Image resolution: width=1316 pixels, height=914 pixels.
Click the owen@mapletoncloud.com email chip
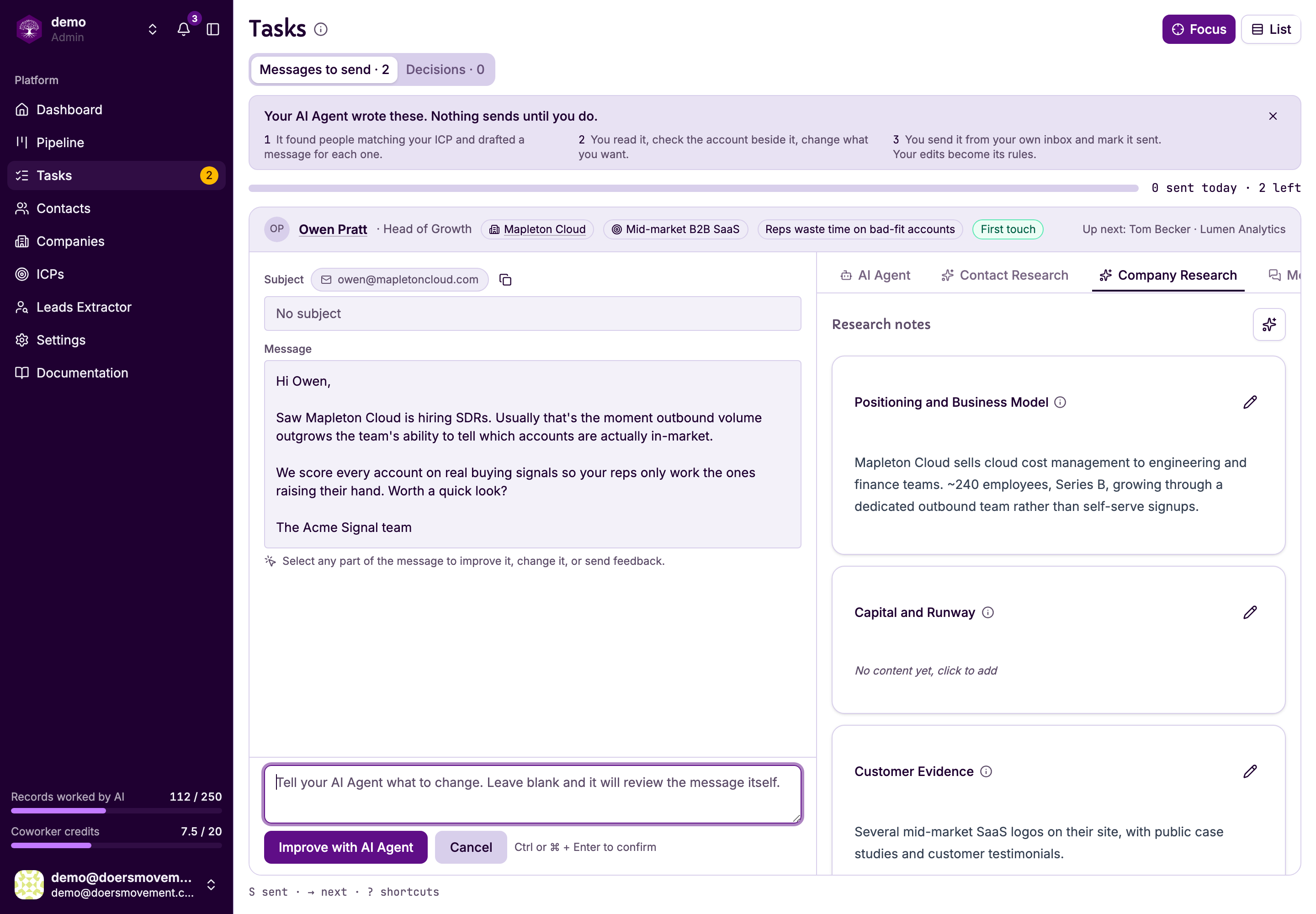(400, 280)
